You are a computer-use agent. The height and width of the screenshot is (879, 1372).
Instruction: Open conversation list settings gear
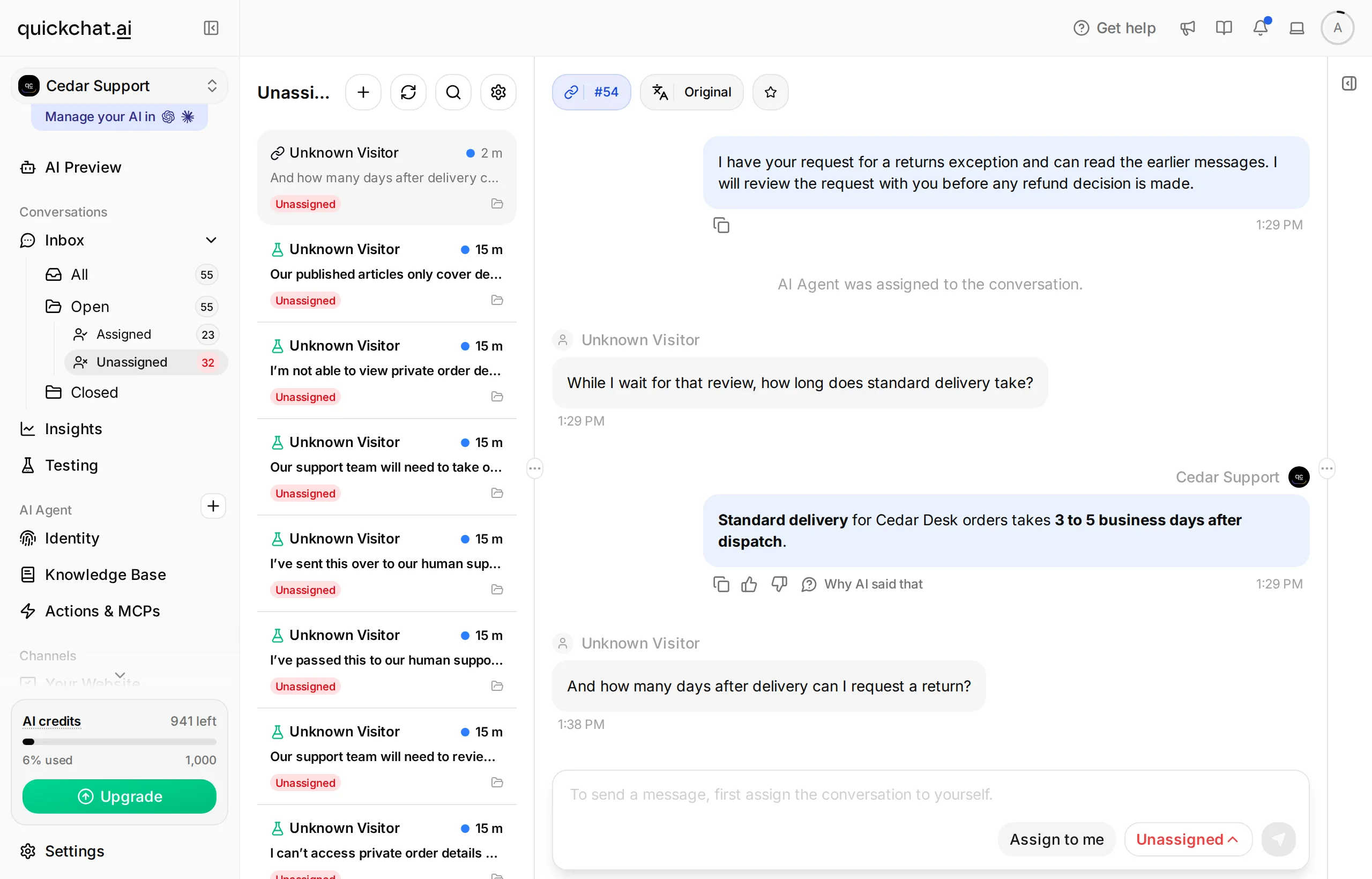(x=499, y=92)
